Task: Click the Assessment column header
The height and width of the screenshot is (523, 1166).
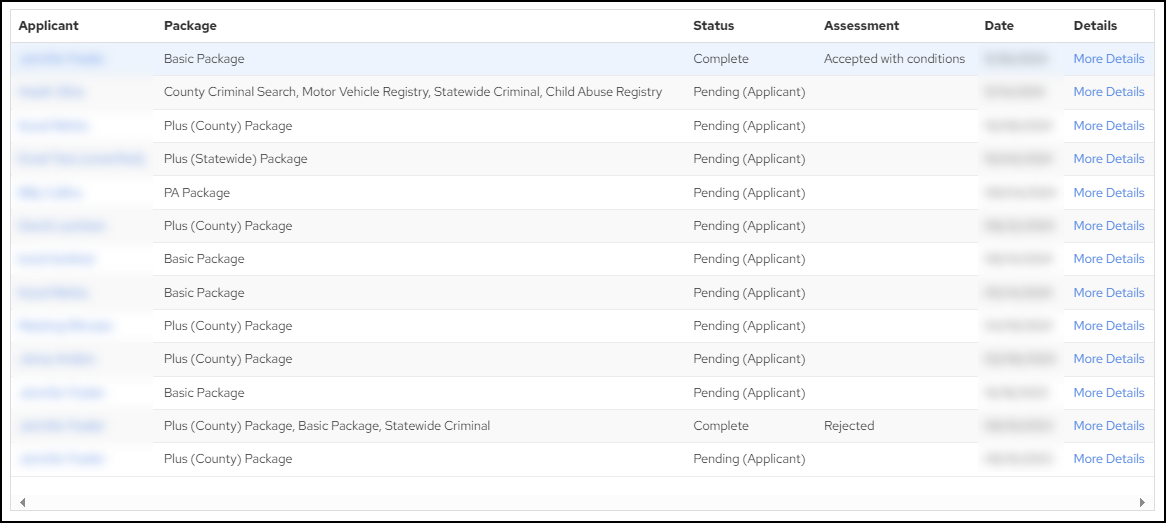Action: pyautogui.click(x=861, y=26)
